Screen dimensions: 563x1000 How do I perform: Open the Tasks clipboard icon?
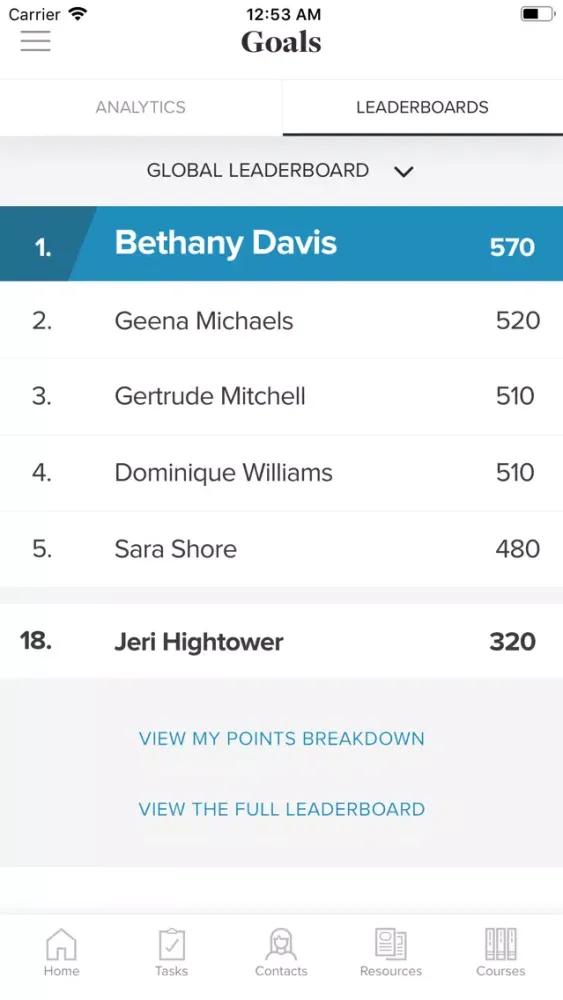click(172, 945)
